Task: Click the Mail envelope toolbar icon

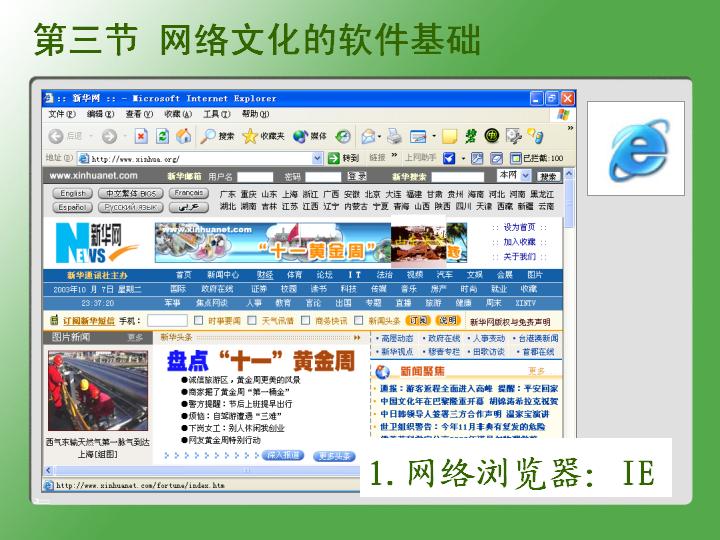Action: (368, 136)
